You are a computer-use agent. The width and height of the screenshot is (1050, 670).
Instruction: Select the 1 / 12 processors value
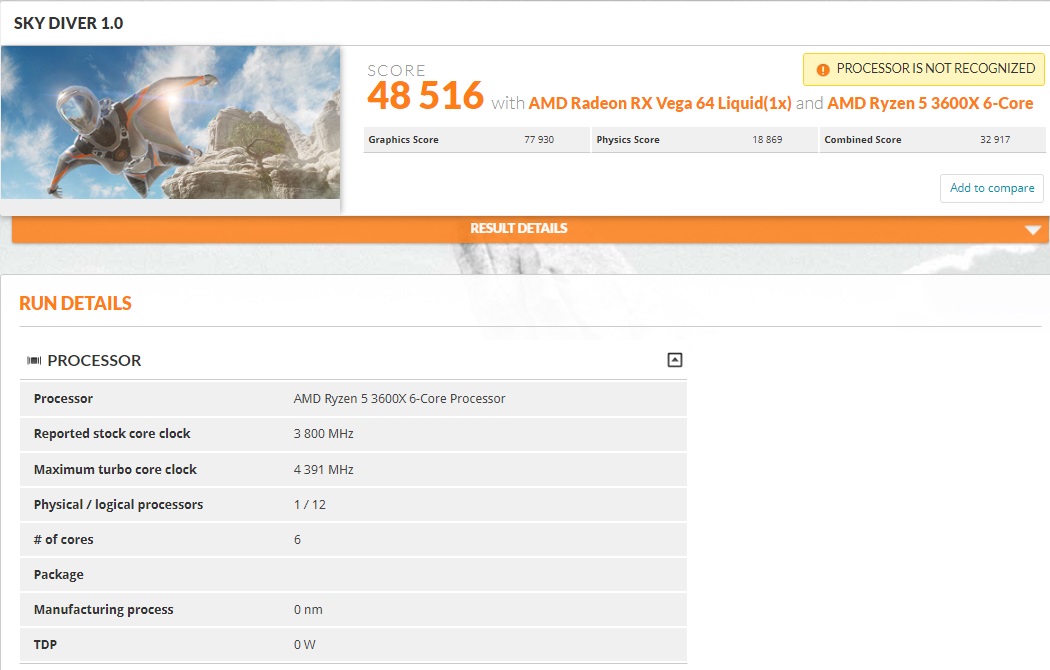tap(309, 505)
